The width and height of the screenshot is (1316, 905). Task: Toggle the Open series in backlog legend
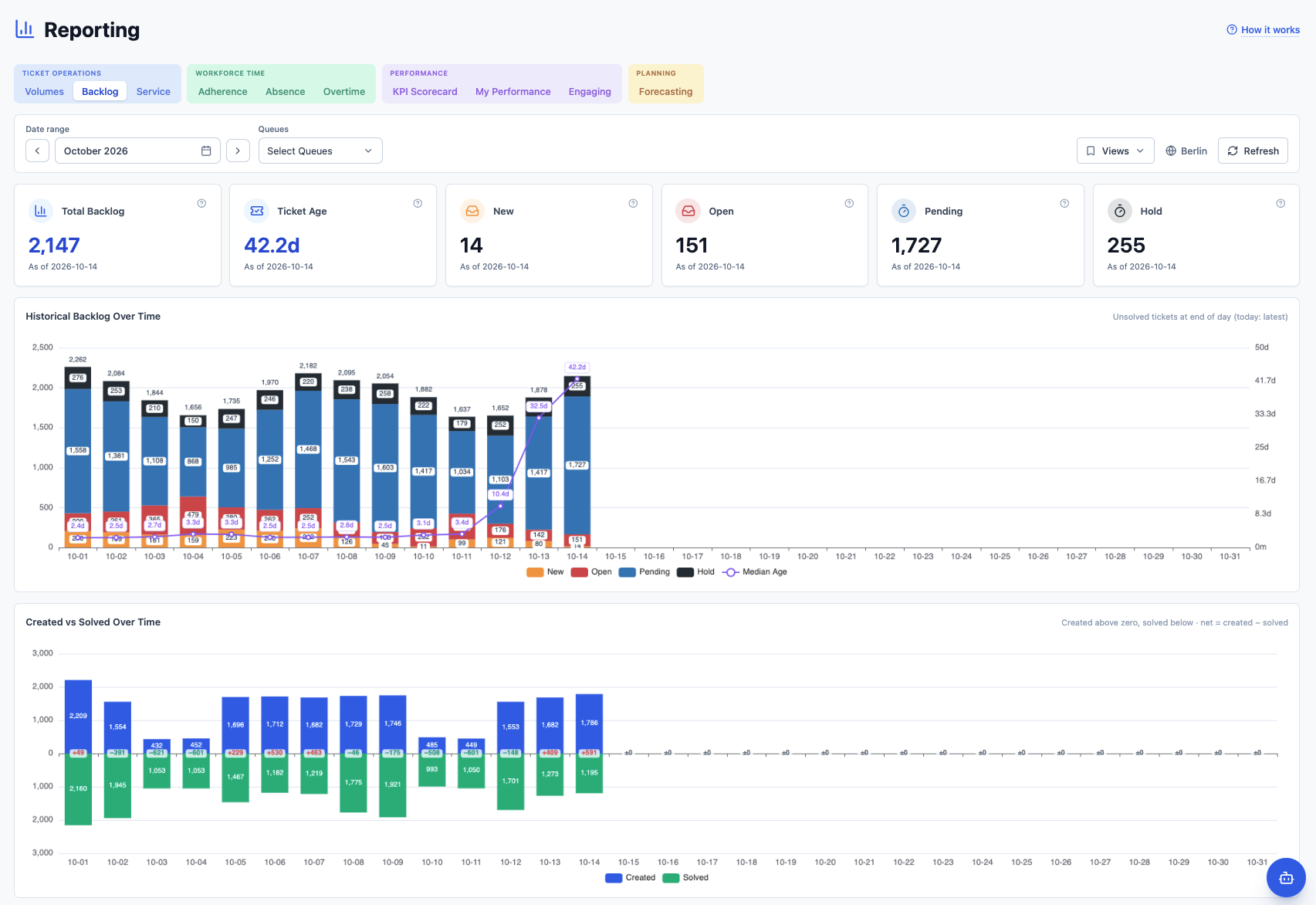[x=591, y=572]
